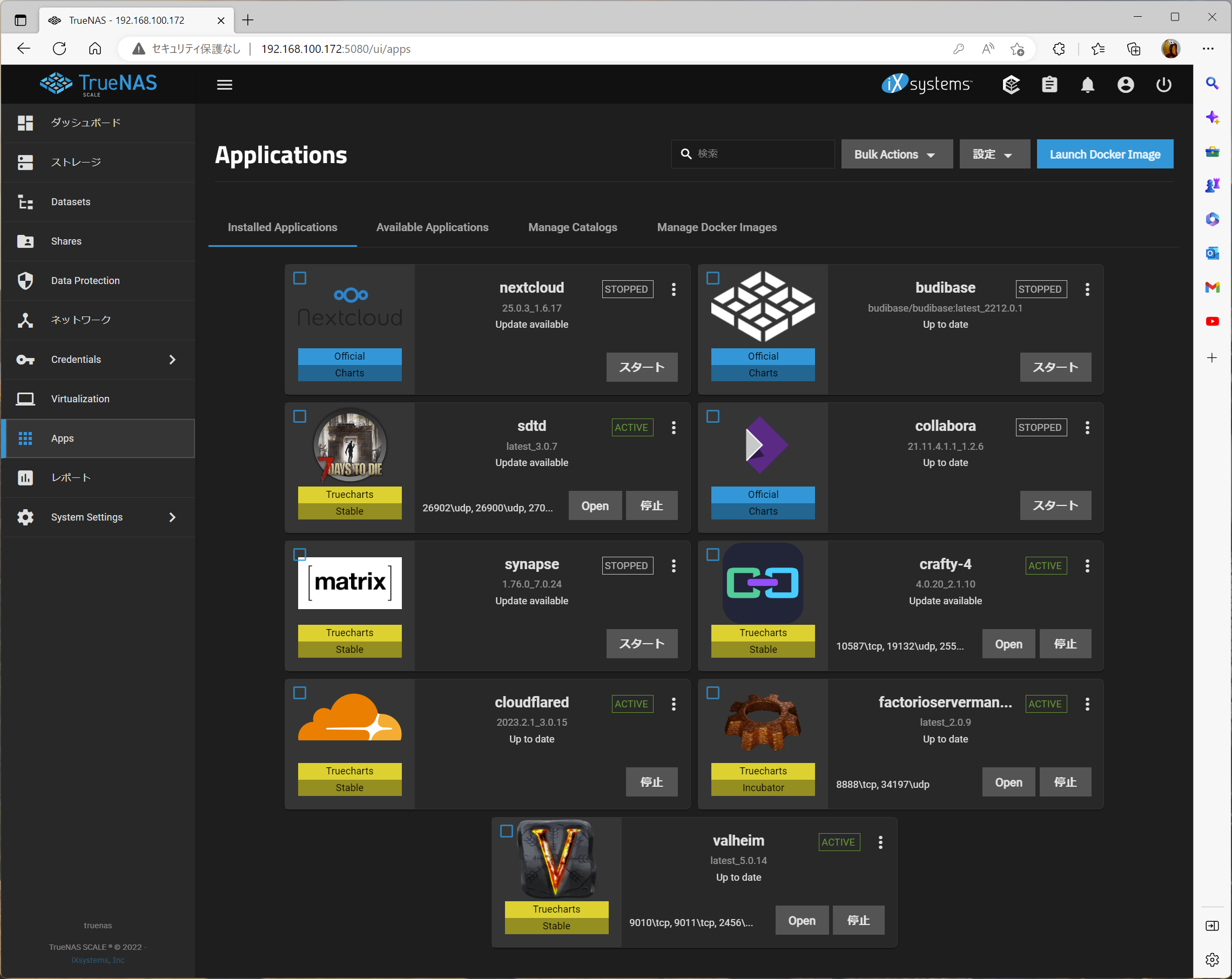Check the valheim app checkbox

(x=507, y=831)
